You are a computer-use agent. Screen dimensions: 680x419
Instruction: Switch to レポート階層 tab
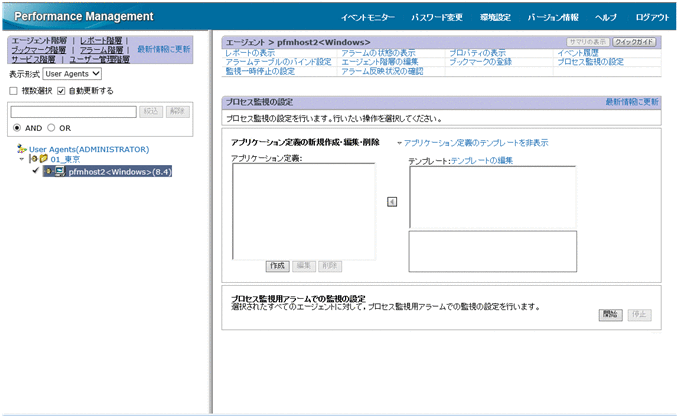click(101, 40)
